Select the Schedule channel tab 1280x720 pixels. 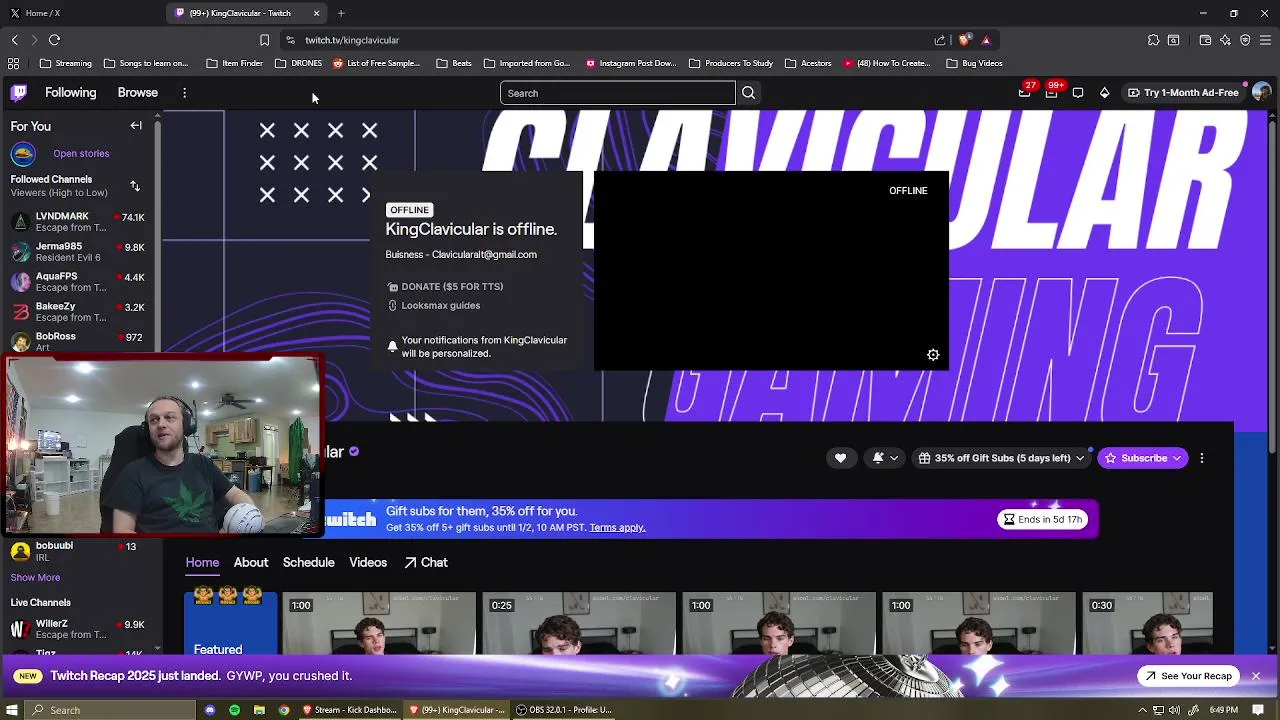tap(308, 562)
